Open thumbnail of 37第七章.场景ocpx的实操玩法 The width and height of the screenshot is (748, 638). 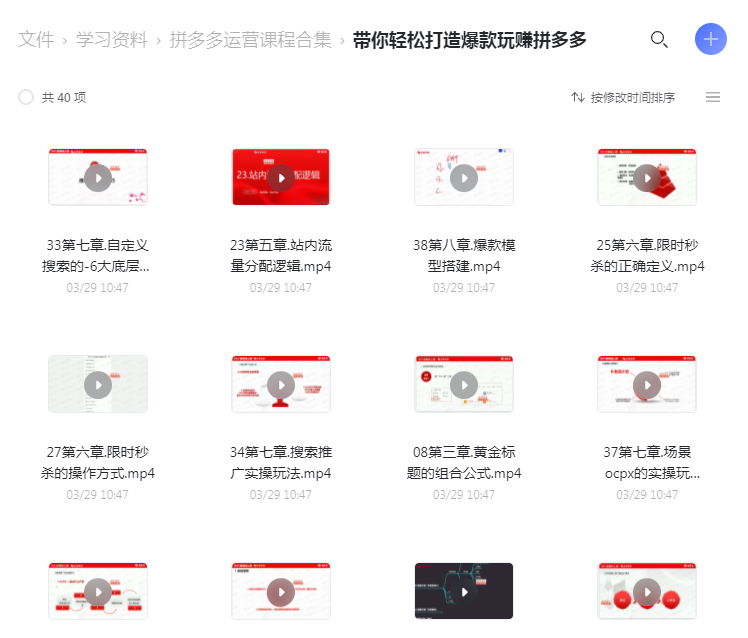[x=647, y=385]
